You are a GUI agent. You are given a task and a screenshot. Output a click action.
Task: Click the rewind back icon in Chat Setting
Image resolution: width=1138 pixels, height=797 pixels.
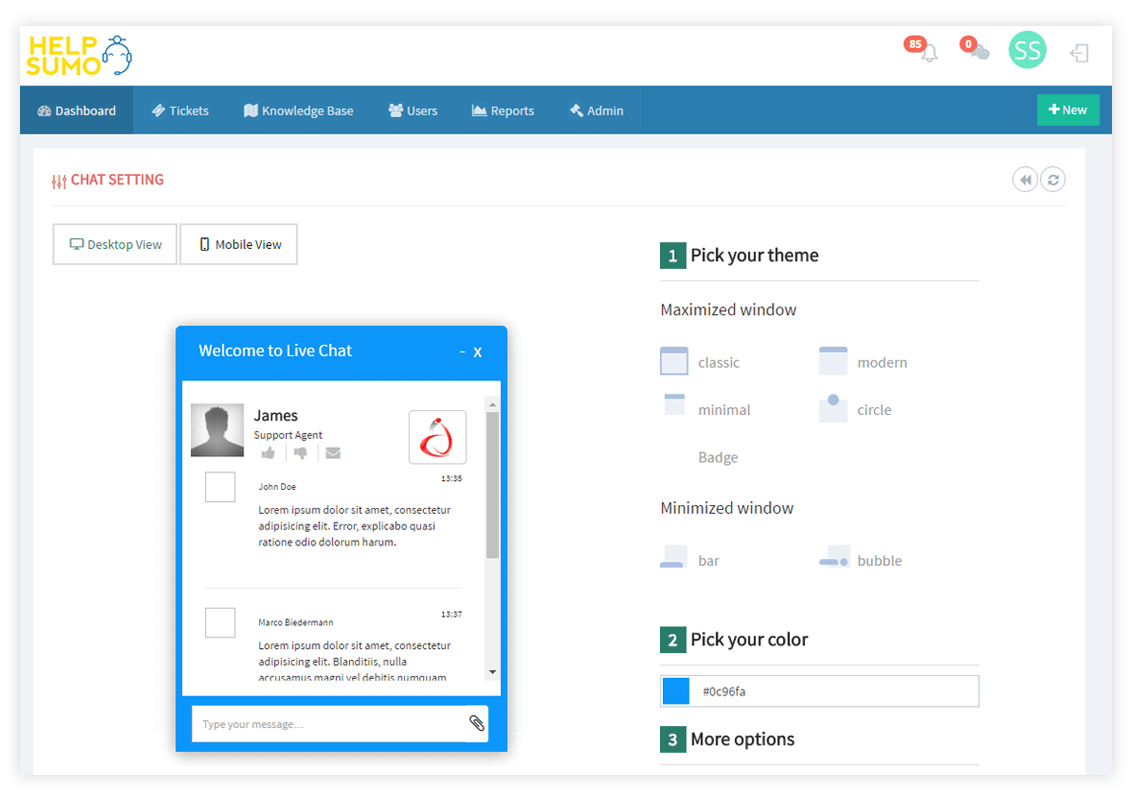(1025, 180)
